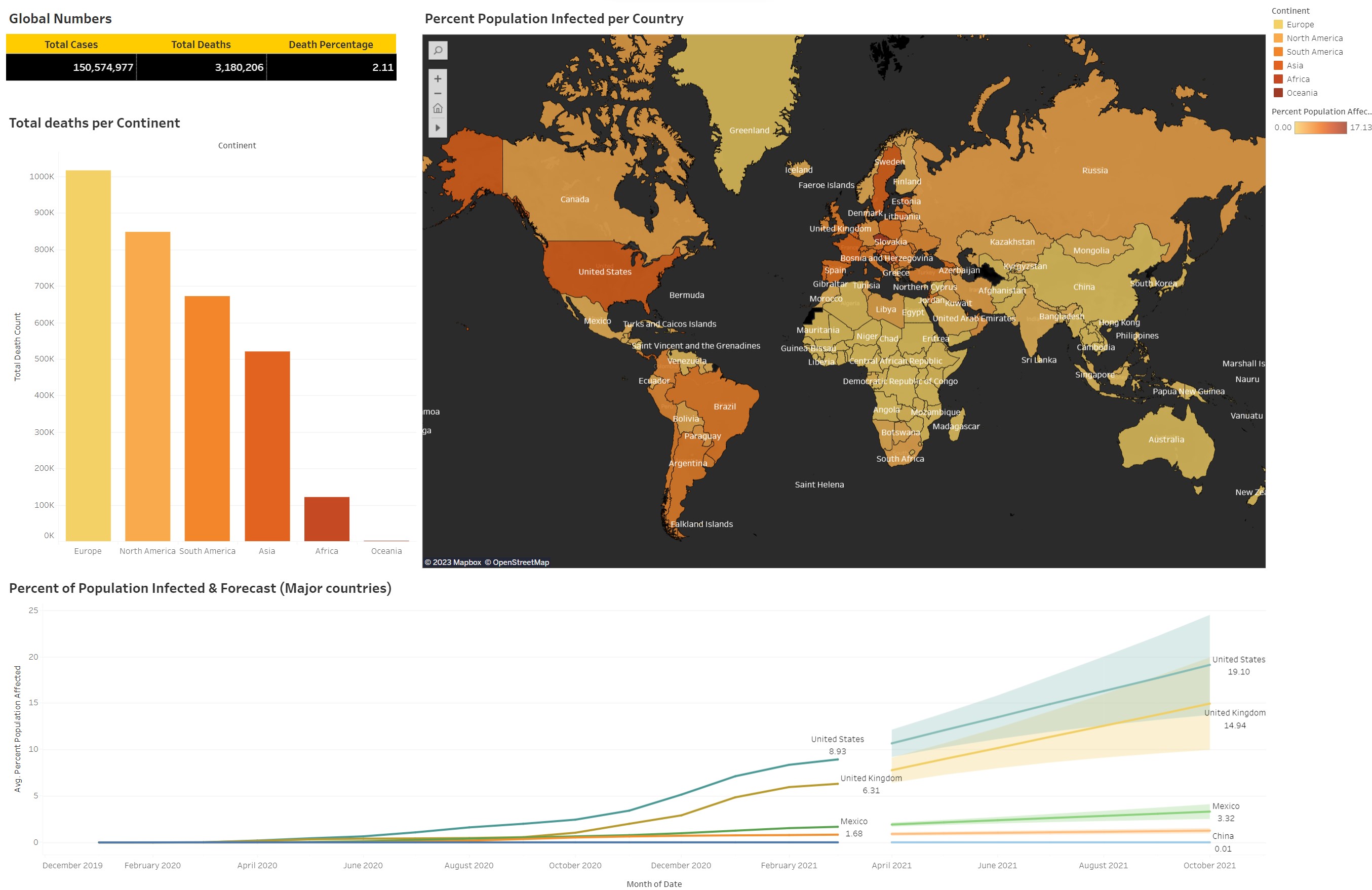
Task: Select North America legend swatch
Action: [x=1278, y=38]
